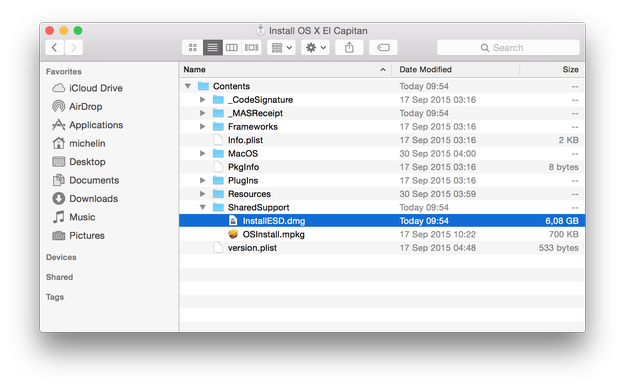The height and width of the screenshot is (389, 625).
Task: Select the Info.plist file
Action: (x=382, y=140)
